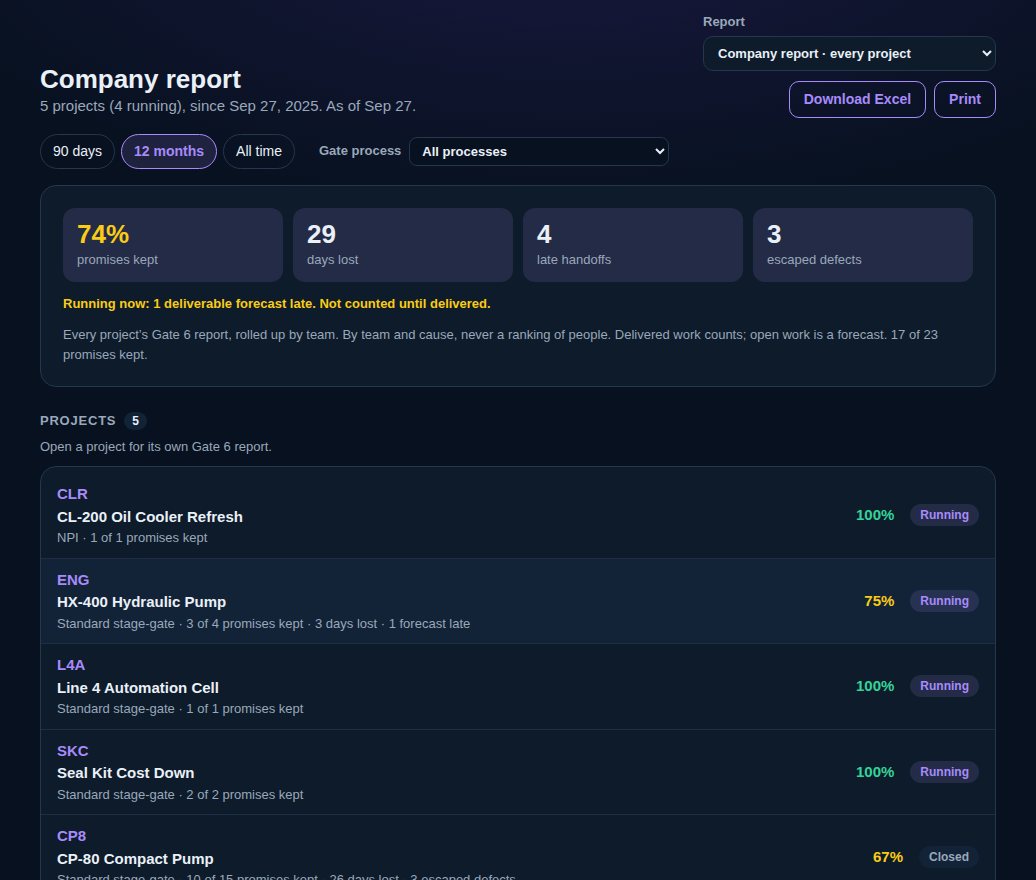Click the 4 late handoffs card
Viewport: 1036px width, 880px height.
click(633, 245)
